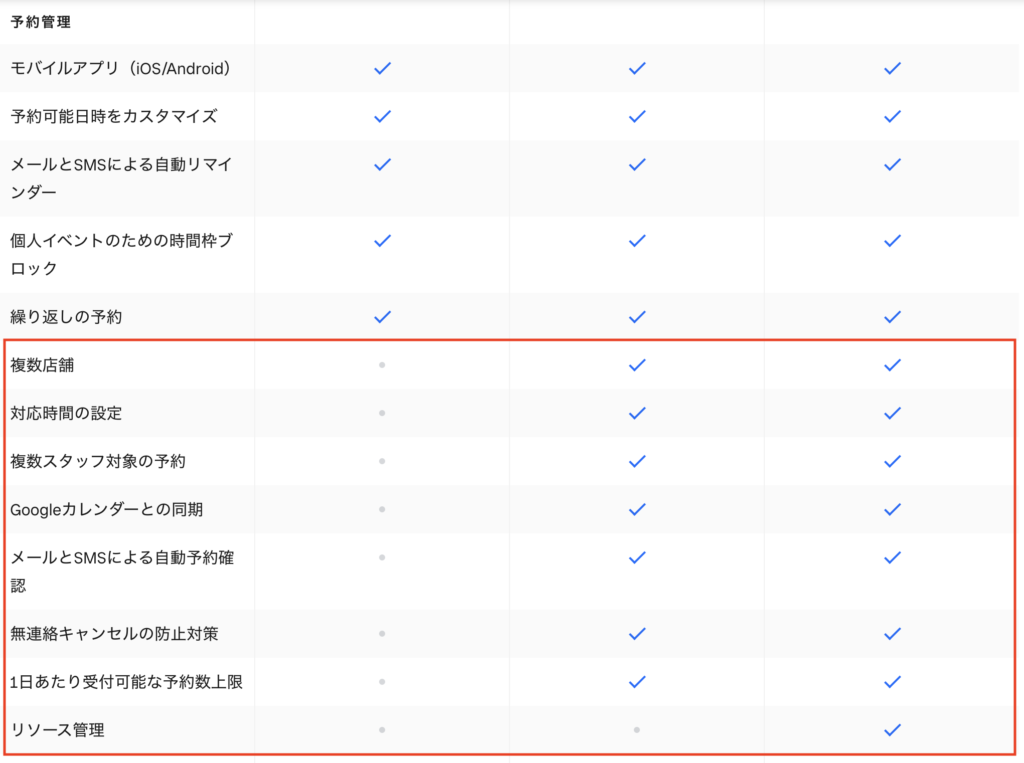Click the モバイルアプリ（iOS/Android） feature label

tap(124, 69)
